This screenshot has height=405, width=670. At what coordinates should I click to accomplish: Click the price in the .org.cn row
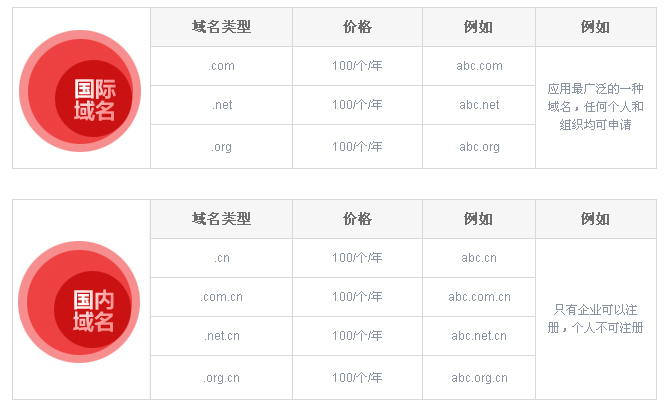pos(357,378)
